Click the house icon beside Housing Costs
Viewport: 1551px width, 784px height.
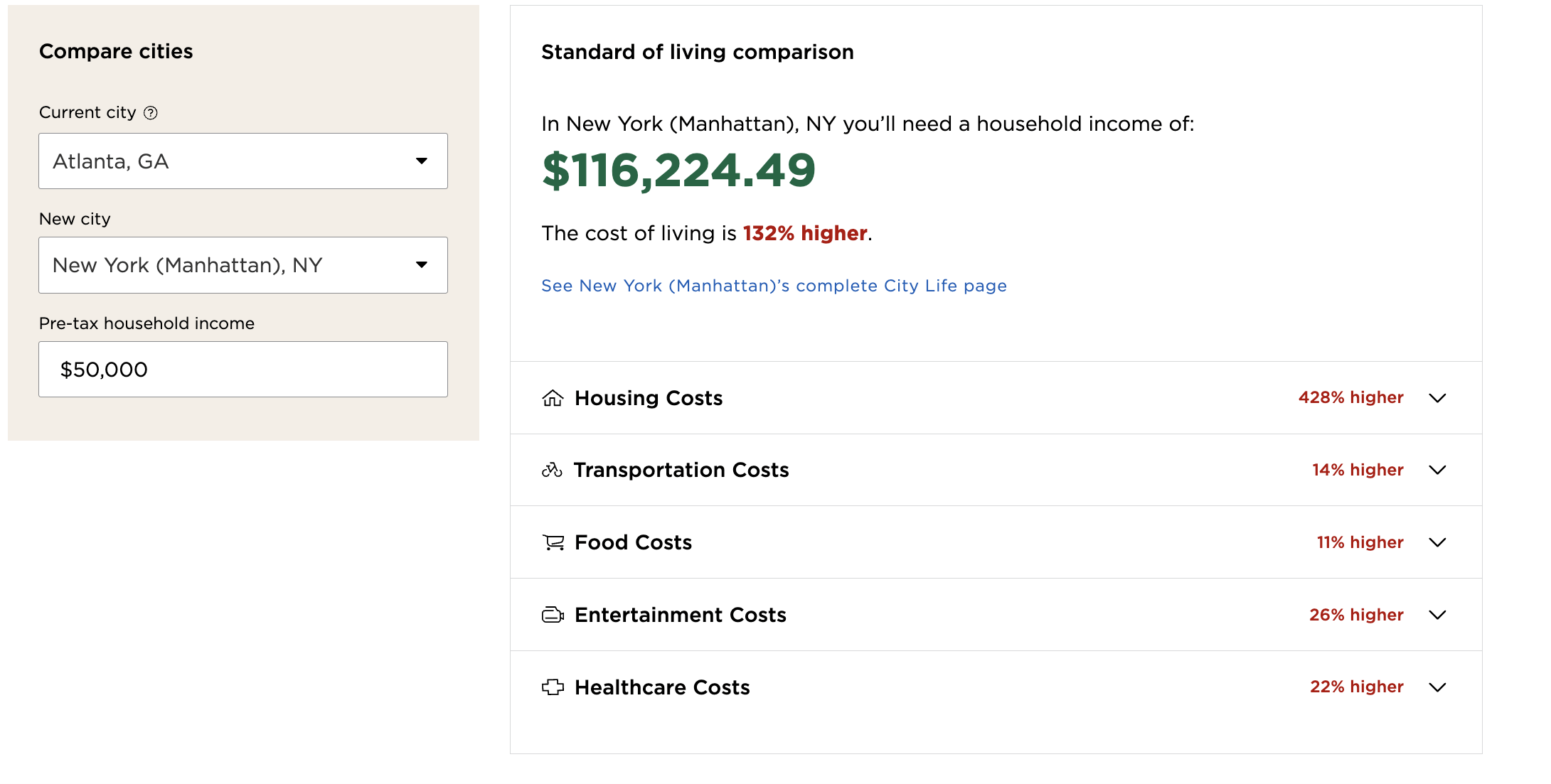click(x=553, y=398)
